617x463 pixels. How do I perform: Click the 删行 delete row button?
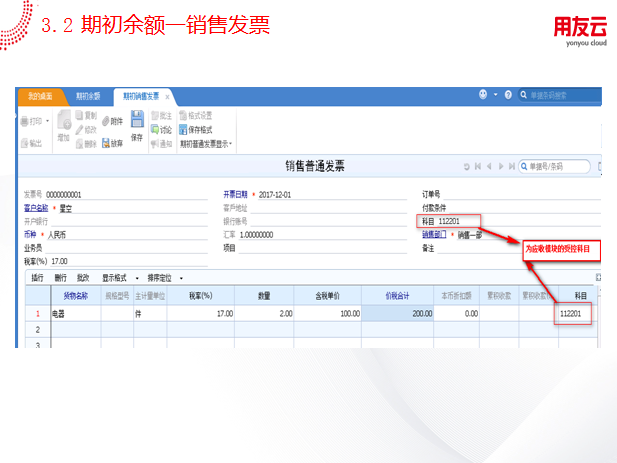(60, 278)
